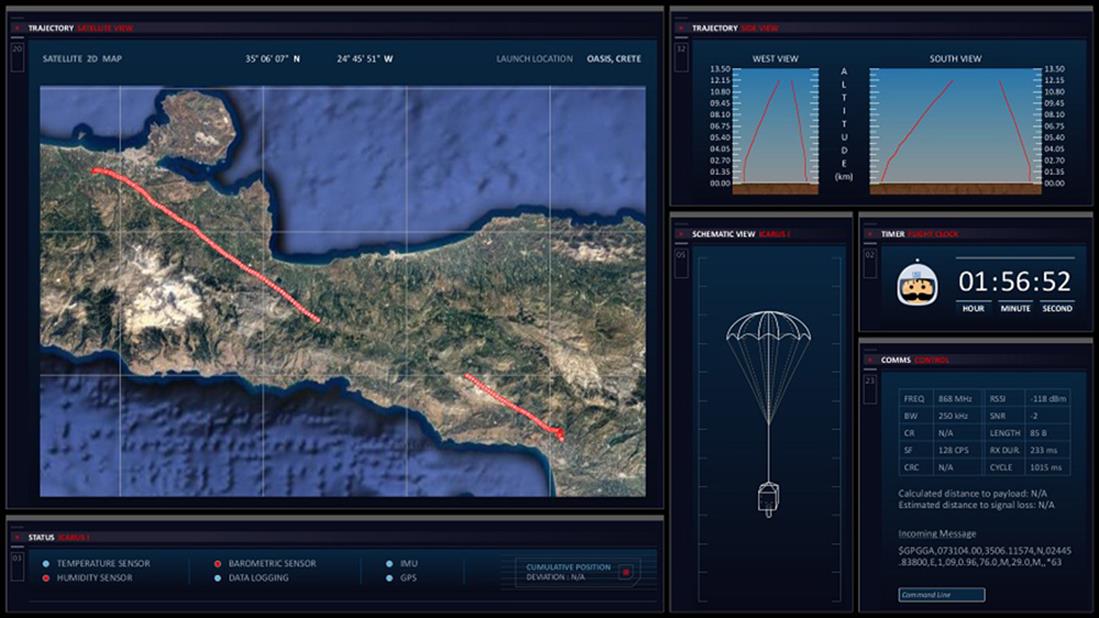Viewport: 1099px width, 618px height.
Task: Click the red icon on Status panel header
Action: coord(17,537)
